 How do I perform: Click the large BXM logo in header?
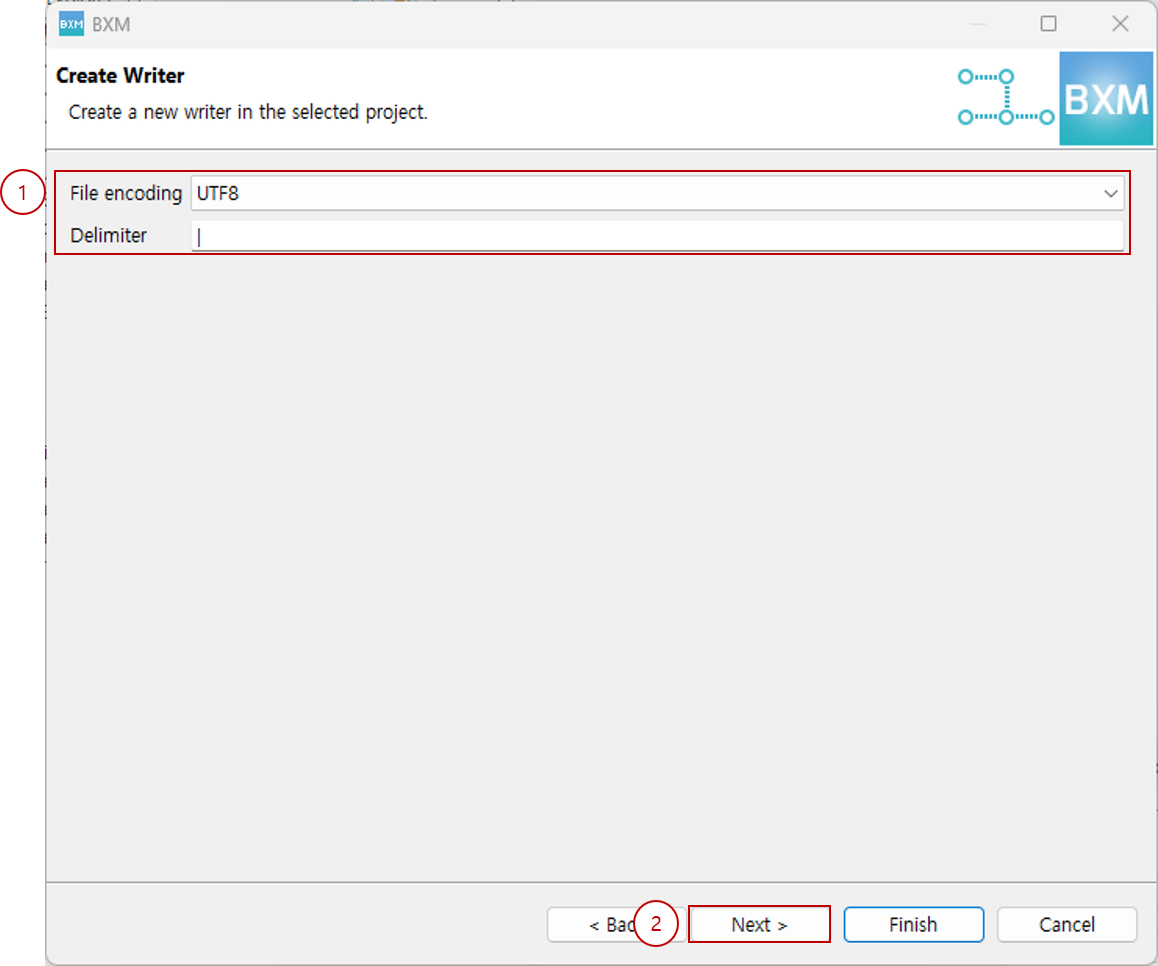(x=1105, y=100)
